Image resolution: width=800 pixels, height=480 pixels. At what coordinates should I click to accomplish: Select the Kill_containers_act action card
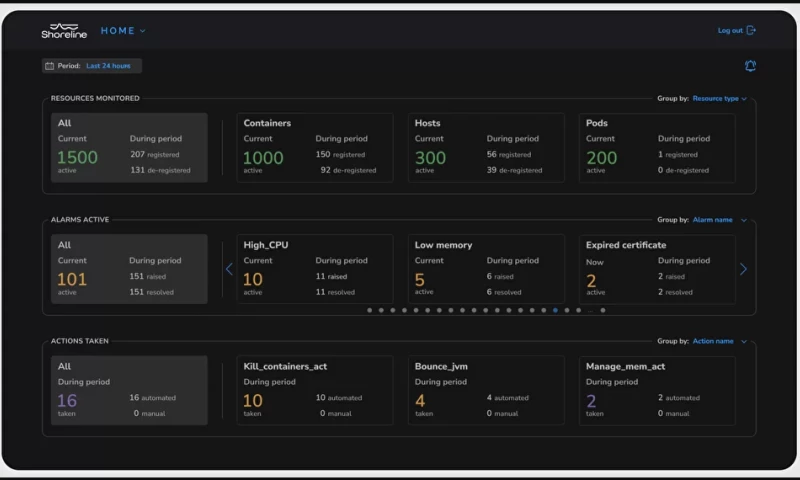click(x=314, y=390)
